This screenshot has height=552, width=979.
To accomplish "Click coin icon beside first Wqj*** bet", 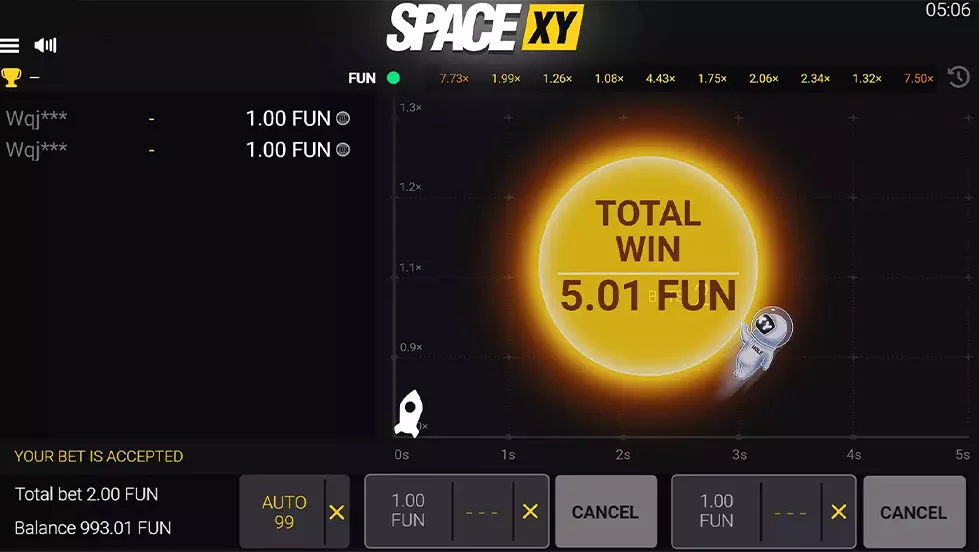I will [343, 118].
